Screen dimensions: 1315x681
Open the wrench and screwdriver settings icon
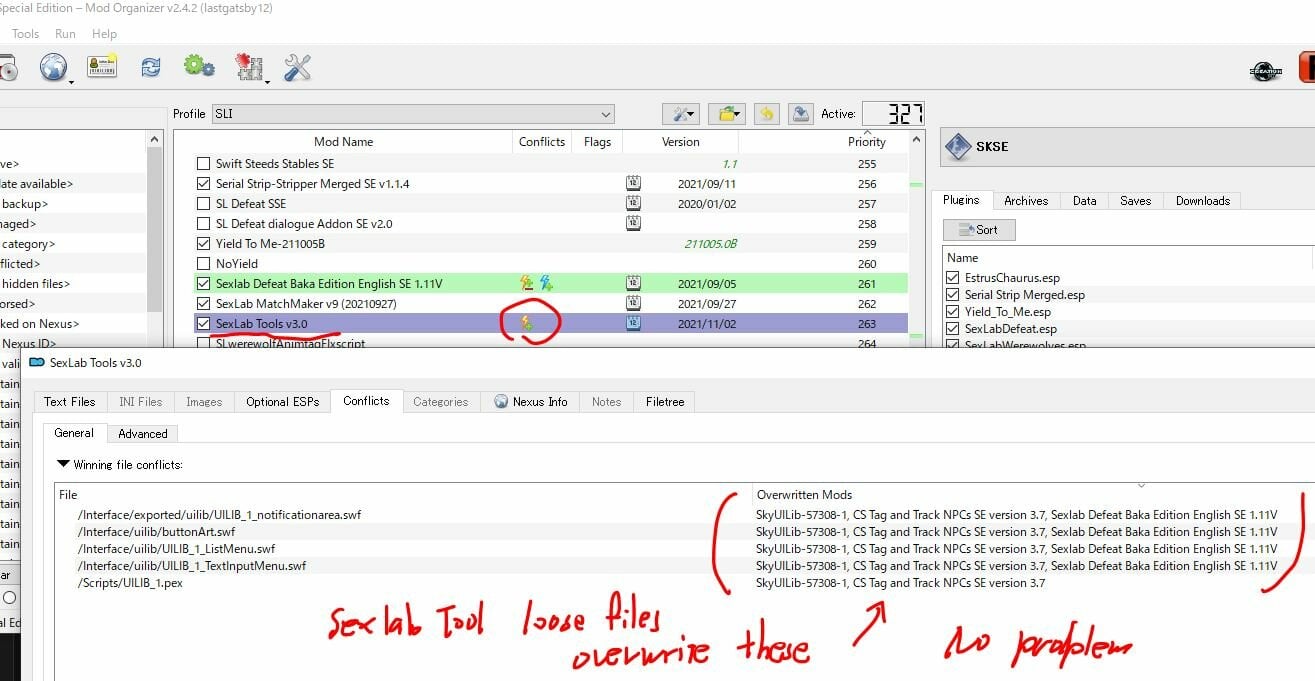coord(297,67)
